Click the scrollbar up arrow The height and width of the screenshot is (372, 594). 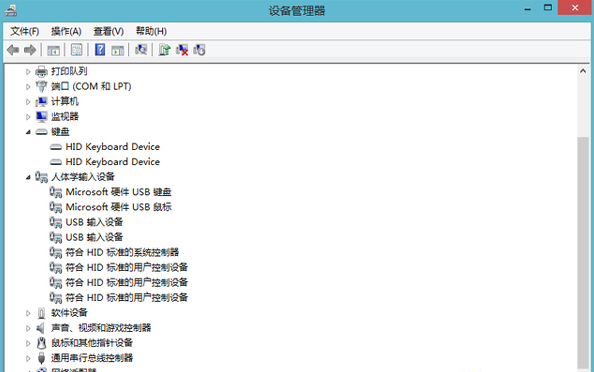583,71
